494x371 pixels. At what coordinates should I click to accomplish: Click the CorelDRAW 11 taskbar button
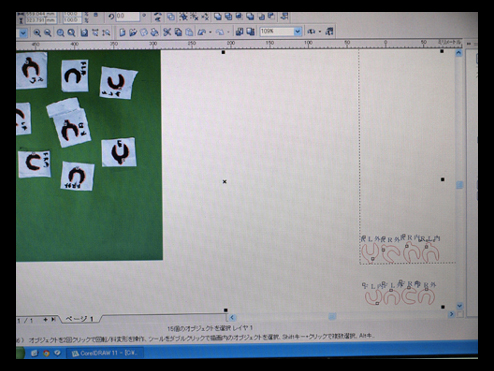105,353
